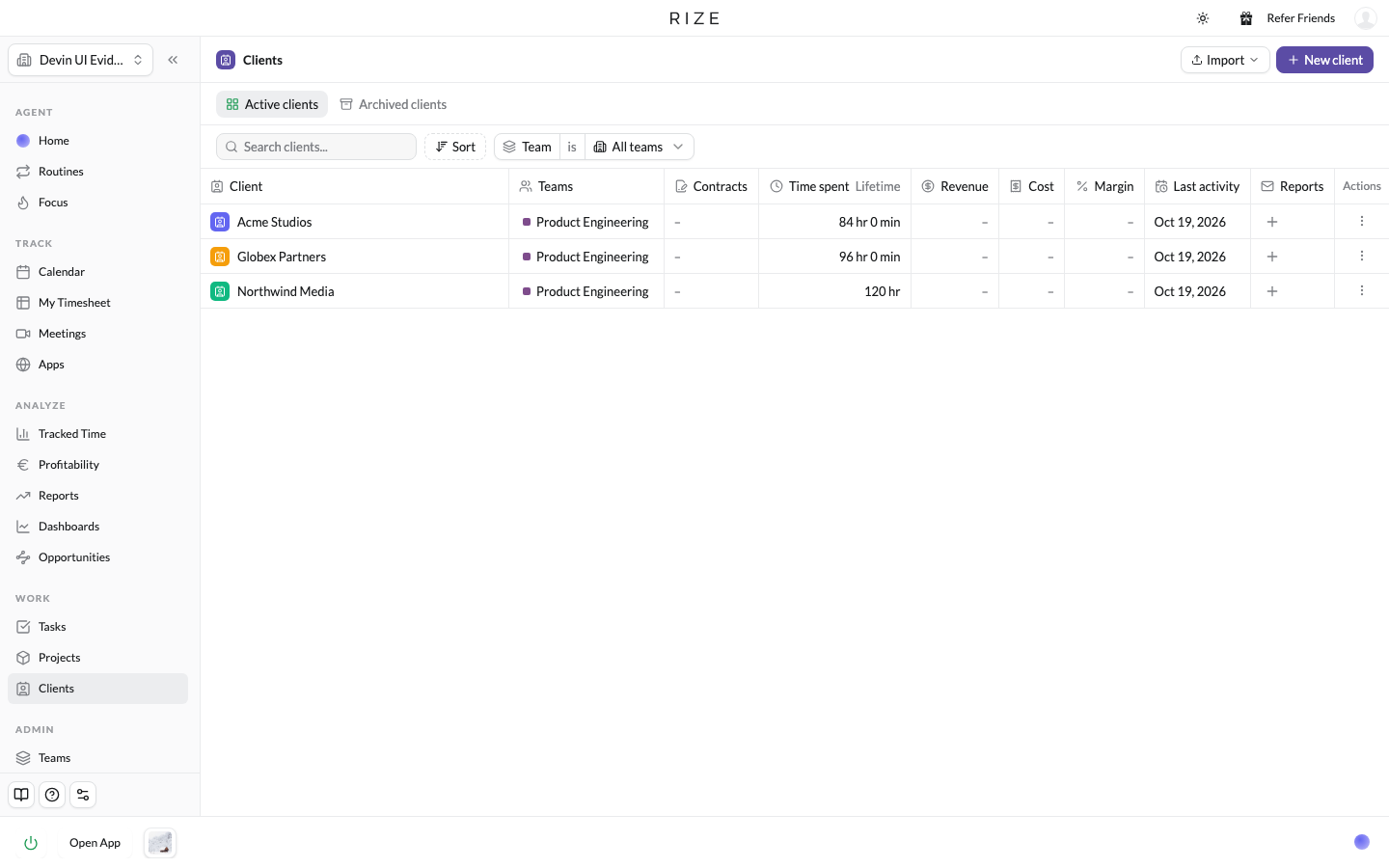The width and height of the screenshot is (1389, 868).
Task: Click the Contracts column header
Action: [712, 186]
